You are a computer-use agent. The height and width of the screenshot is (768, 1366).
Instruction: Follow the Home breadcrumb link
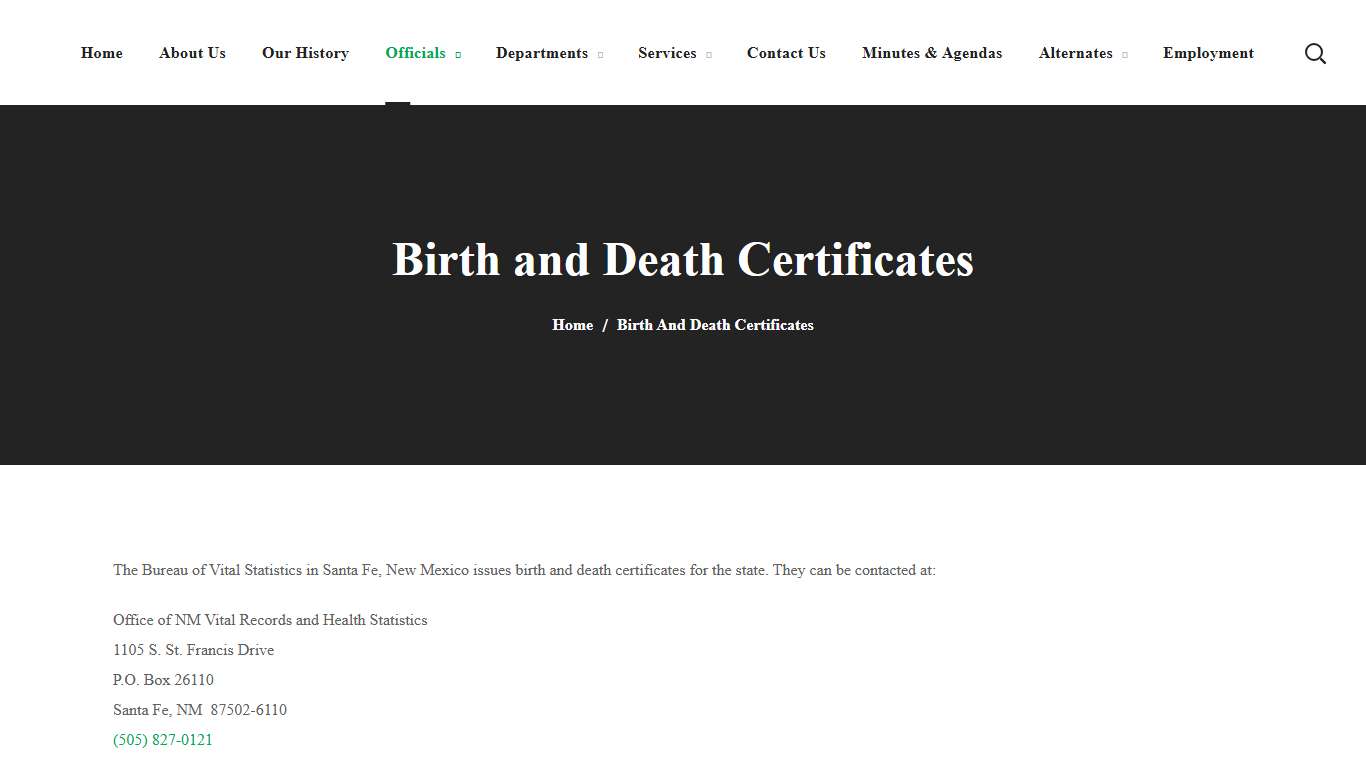pyautogui.click(x=572, y=324)
